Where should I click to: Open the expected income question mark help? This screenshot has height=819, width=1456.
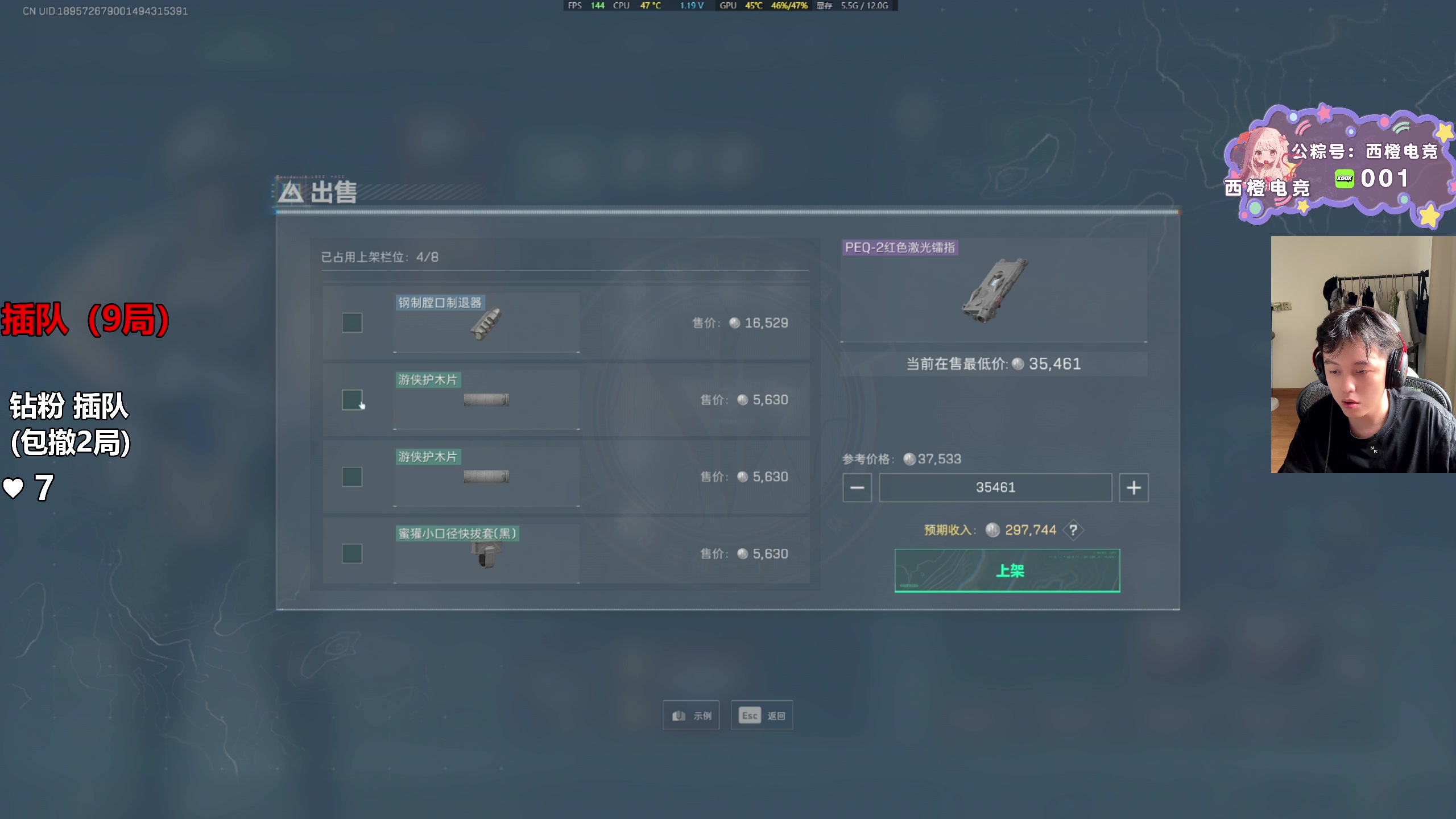[1073, 530]
